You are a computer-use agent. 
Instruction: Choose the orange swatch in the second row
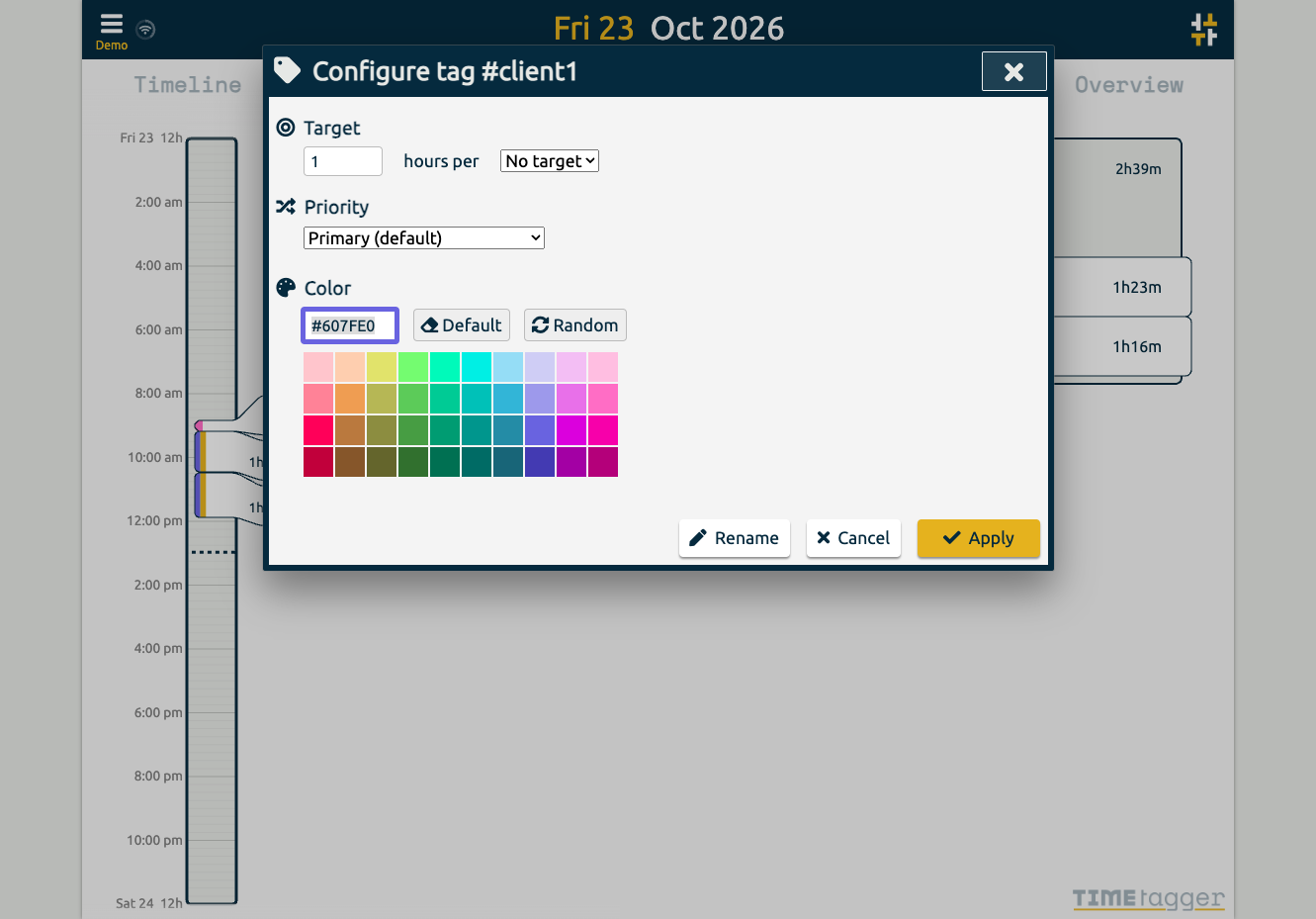click(350, 399)
